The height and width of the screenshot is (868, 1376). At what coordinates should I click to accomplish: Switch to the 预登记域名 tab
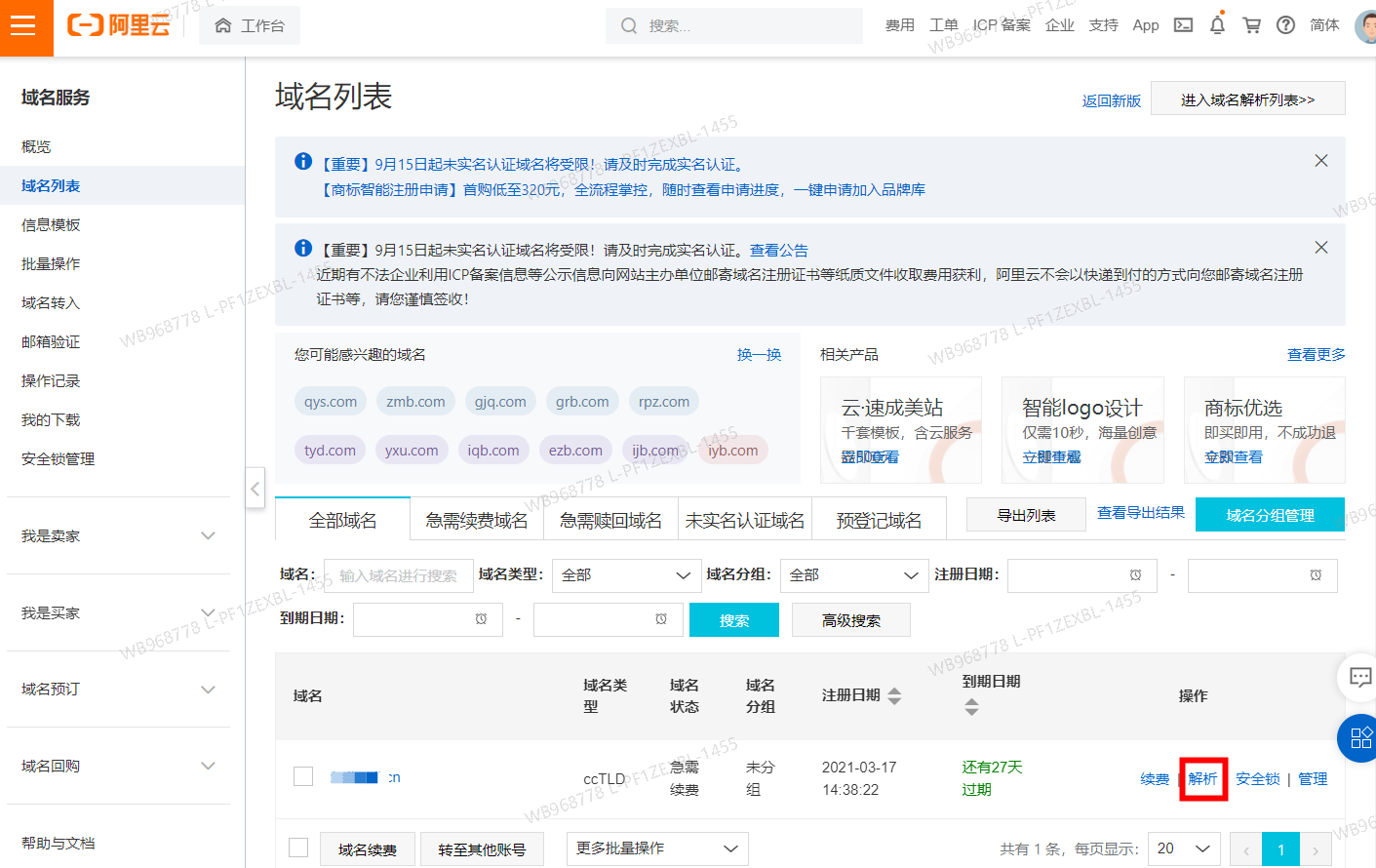click(x=879, y=520)
